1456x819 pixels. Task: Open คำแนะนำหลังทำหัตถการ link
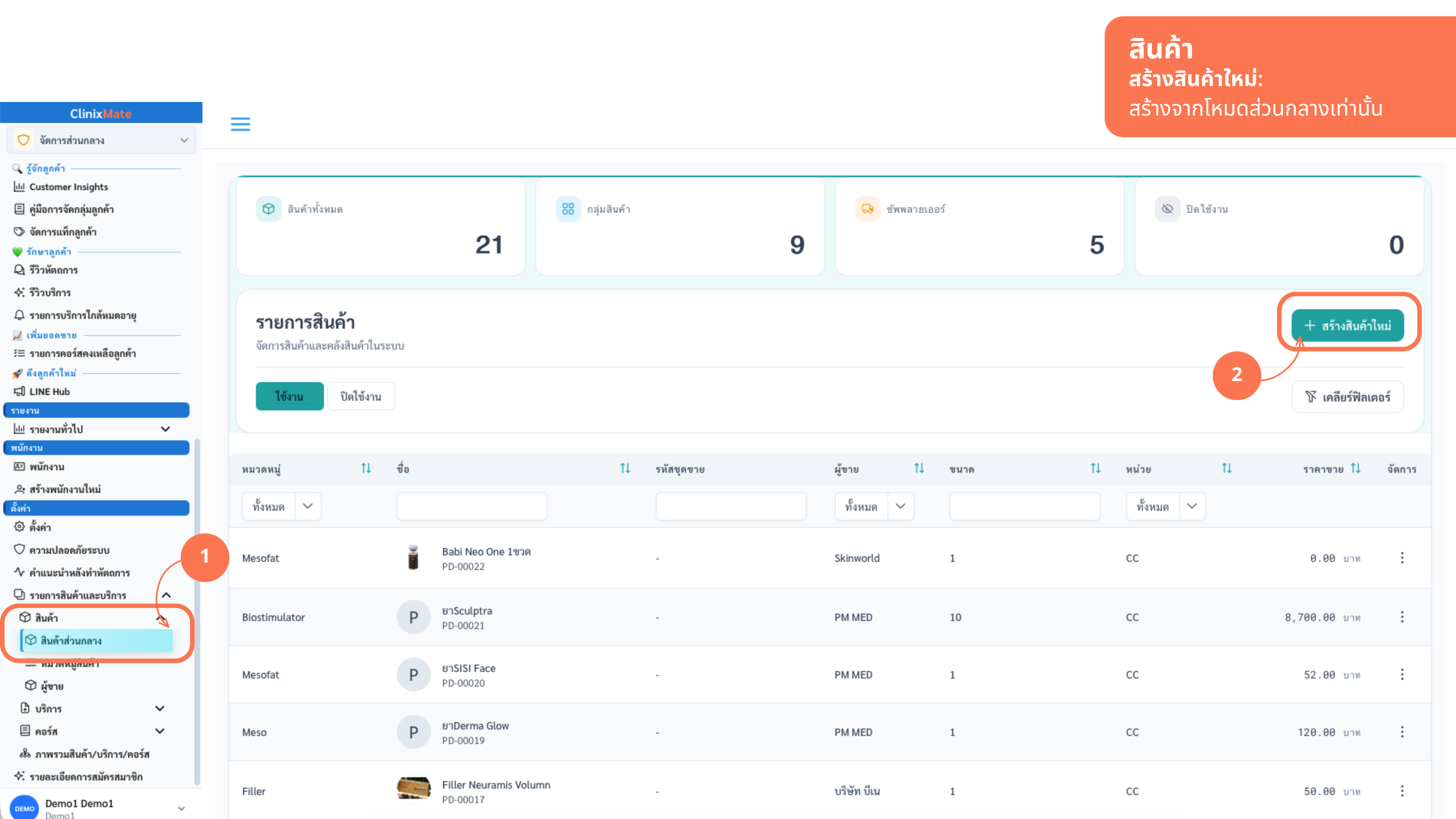tap(72, 572)
